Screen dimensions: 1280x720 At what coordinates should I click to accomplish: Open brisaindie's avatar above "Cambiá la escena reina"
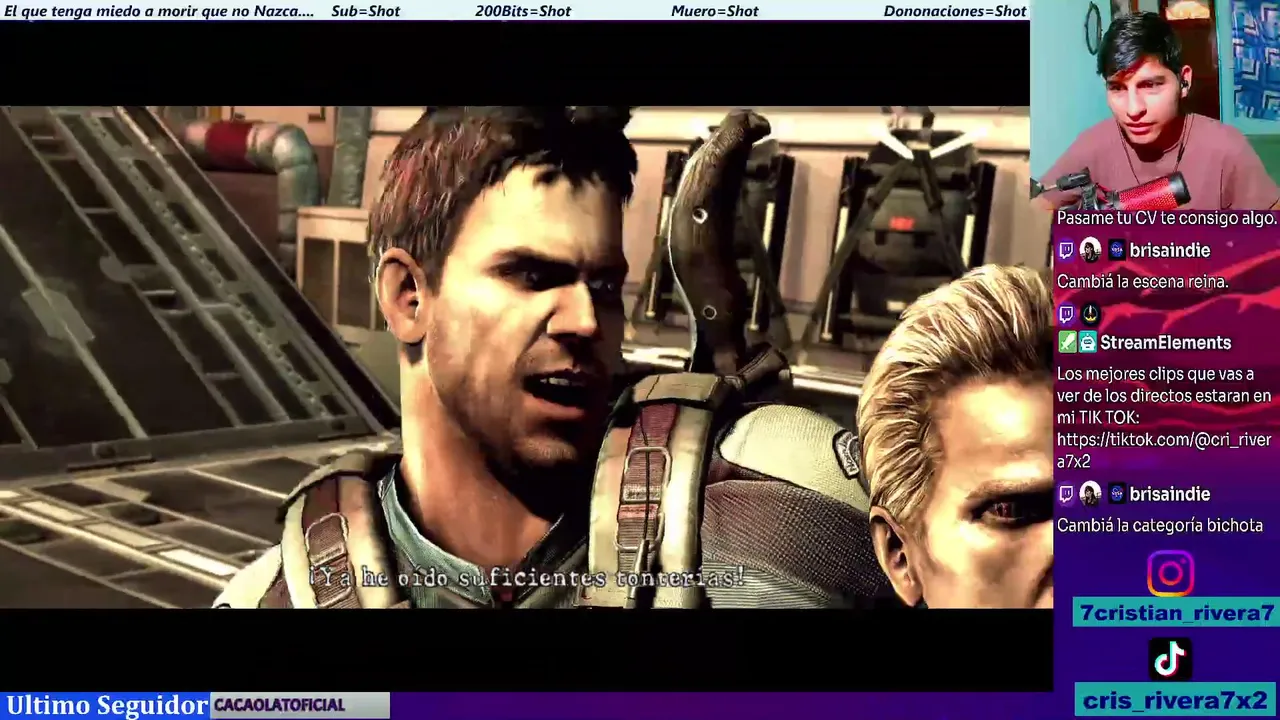click(x=1090, y=250)
